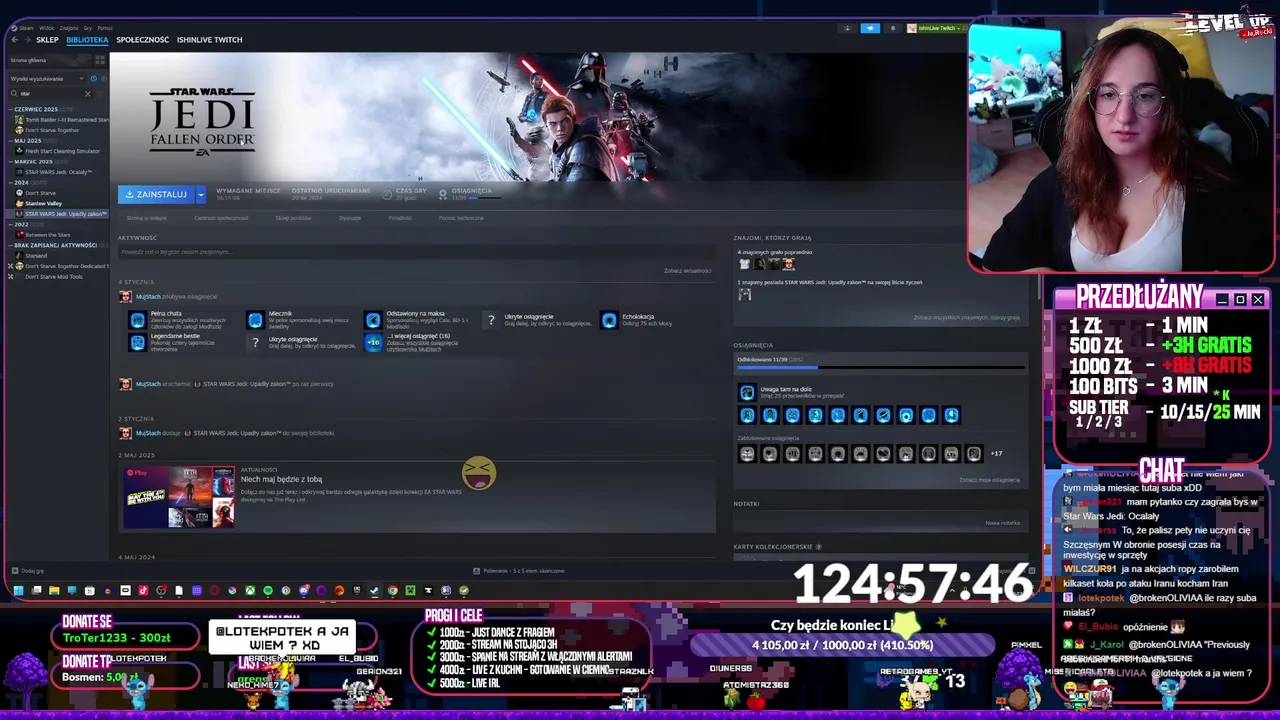1280x720 pixels.
Task: Click the Steam icon in the taskbar
Action: [x=374, y=591]
